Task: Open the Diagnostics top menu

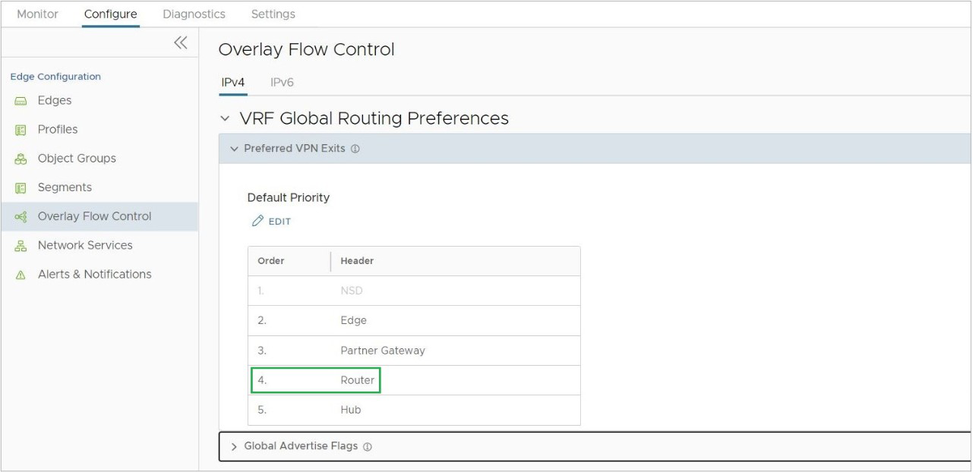Action: (194, 14)
